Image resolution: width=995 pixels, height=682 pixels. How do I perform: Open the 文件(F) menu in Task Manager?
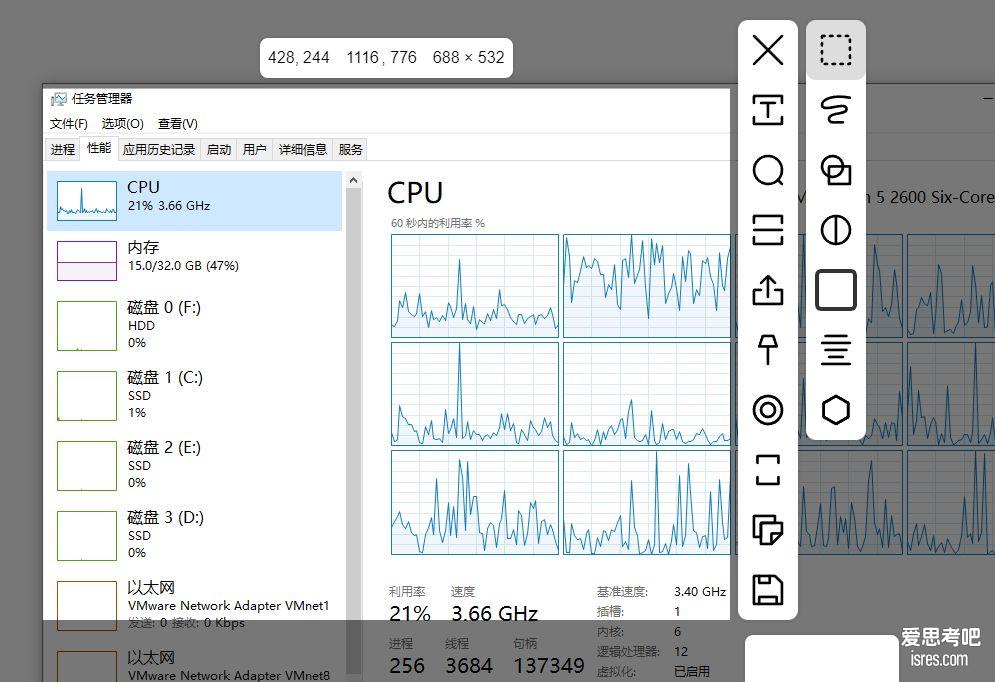[x=69, y=124]
